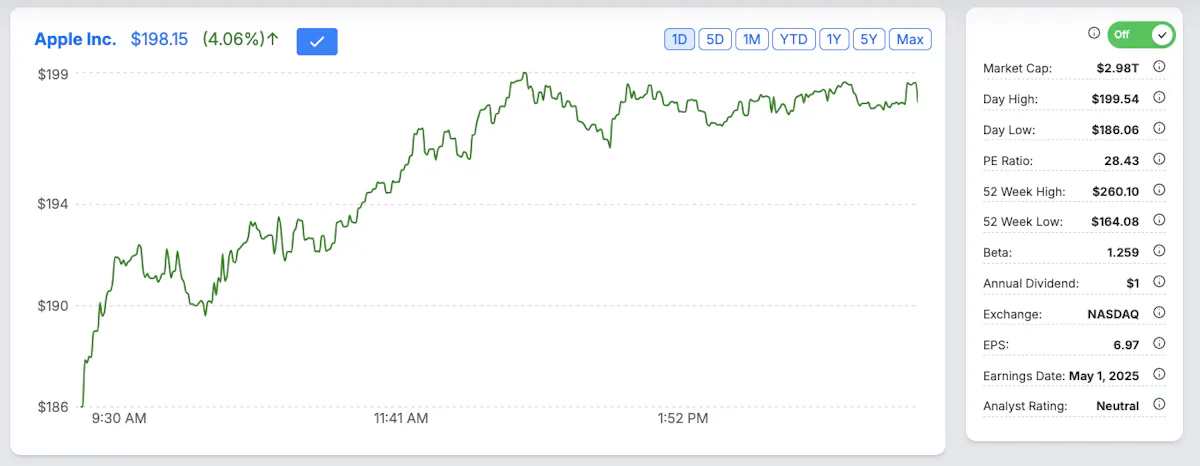This screenshot has height=466, width=1200.
Task: Switch chart to 5D range
Action: pos(715,40)
